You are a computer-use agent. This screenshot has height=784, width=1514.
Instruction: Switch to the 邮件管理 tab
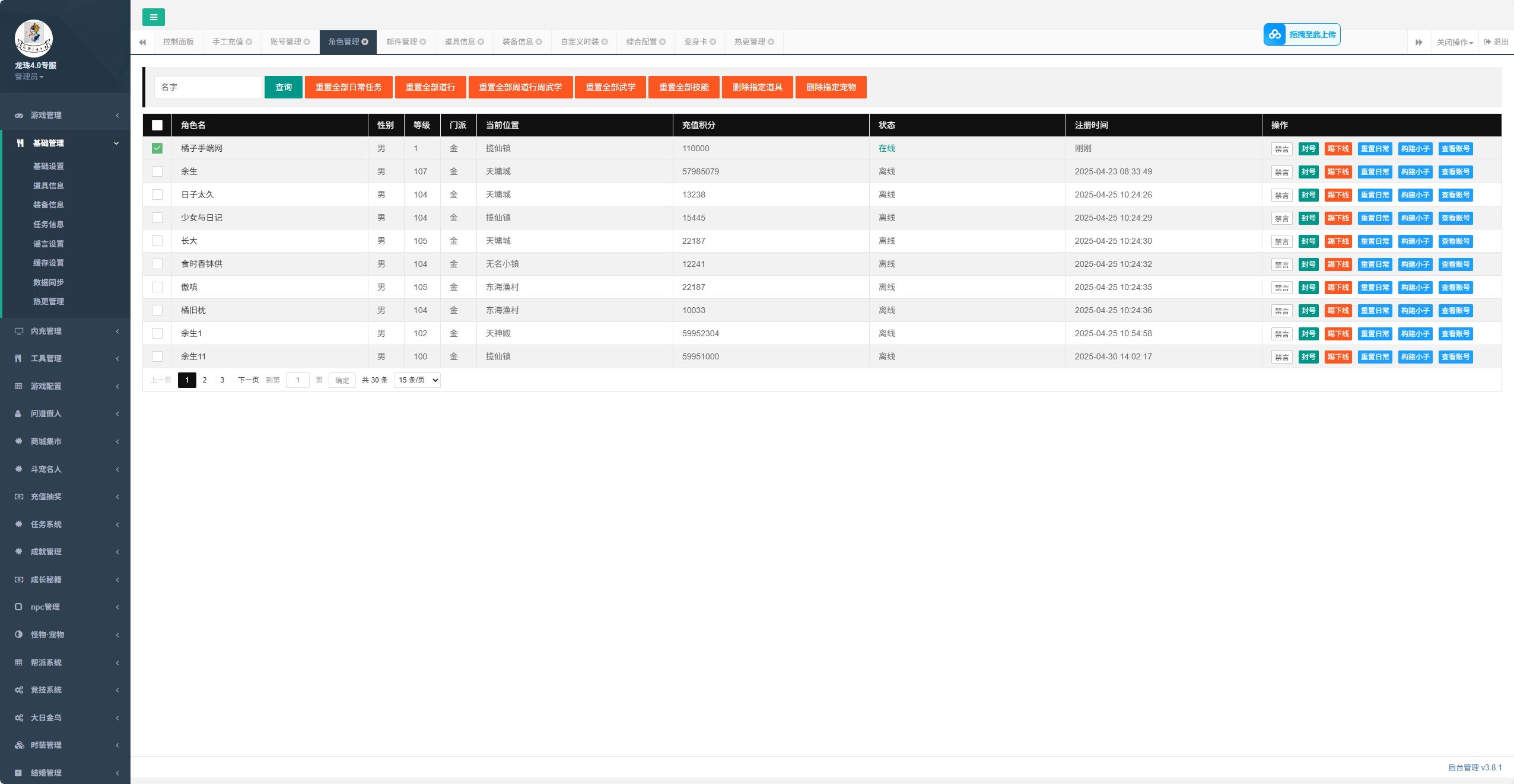(x=402, y=42)
